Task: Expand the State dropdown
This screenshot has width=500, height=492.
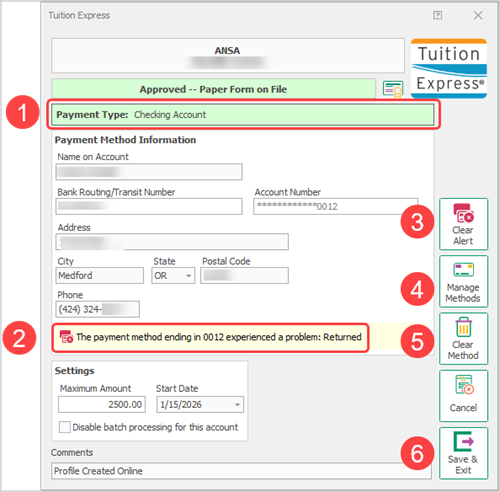Action: (x=188, y=276)
